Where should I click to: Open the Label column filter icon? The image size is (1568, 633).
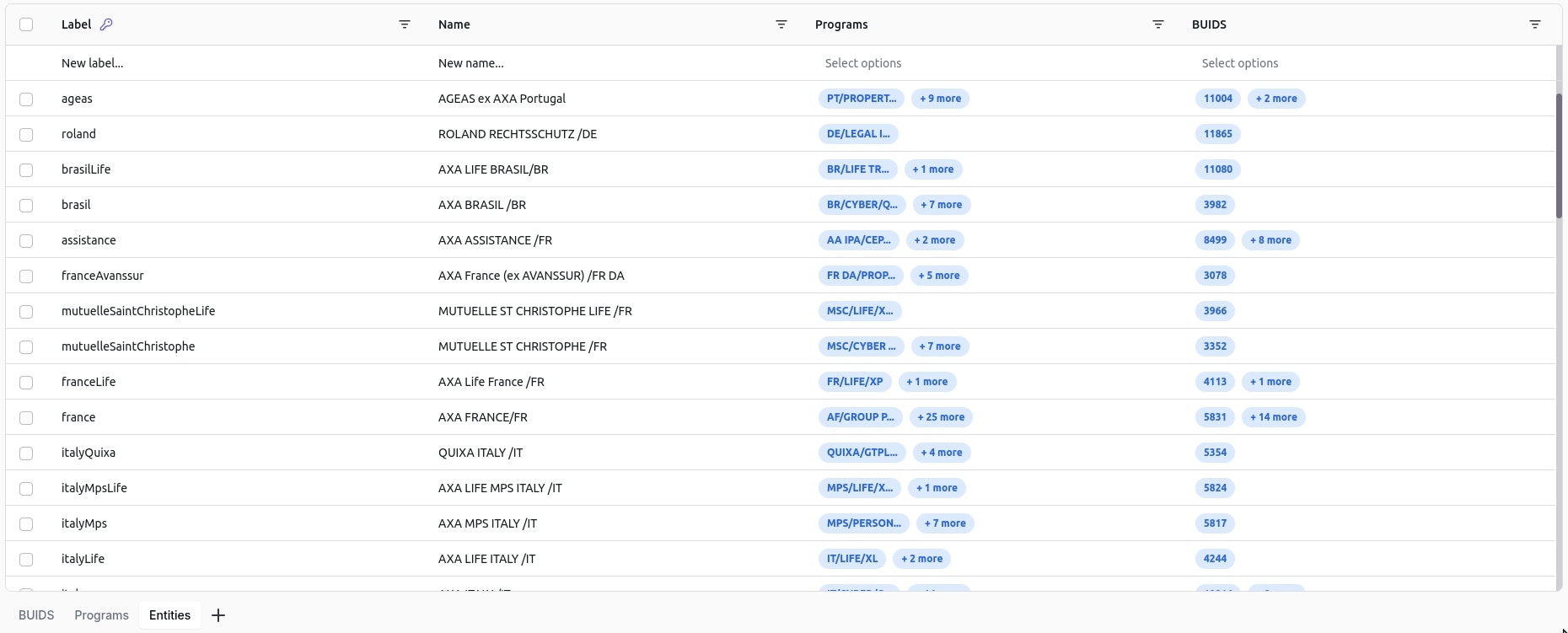click(405, 24)
